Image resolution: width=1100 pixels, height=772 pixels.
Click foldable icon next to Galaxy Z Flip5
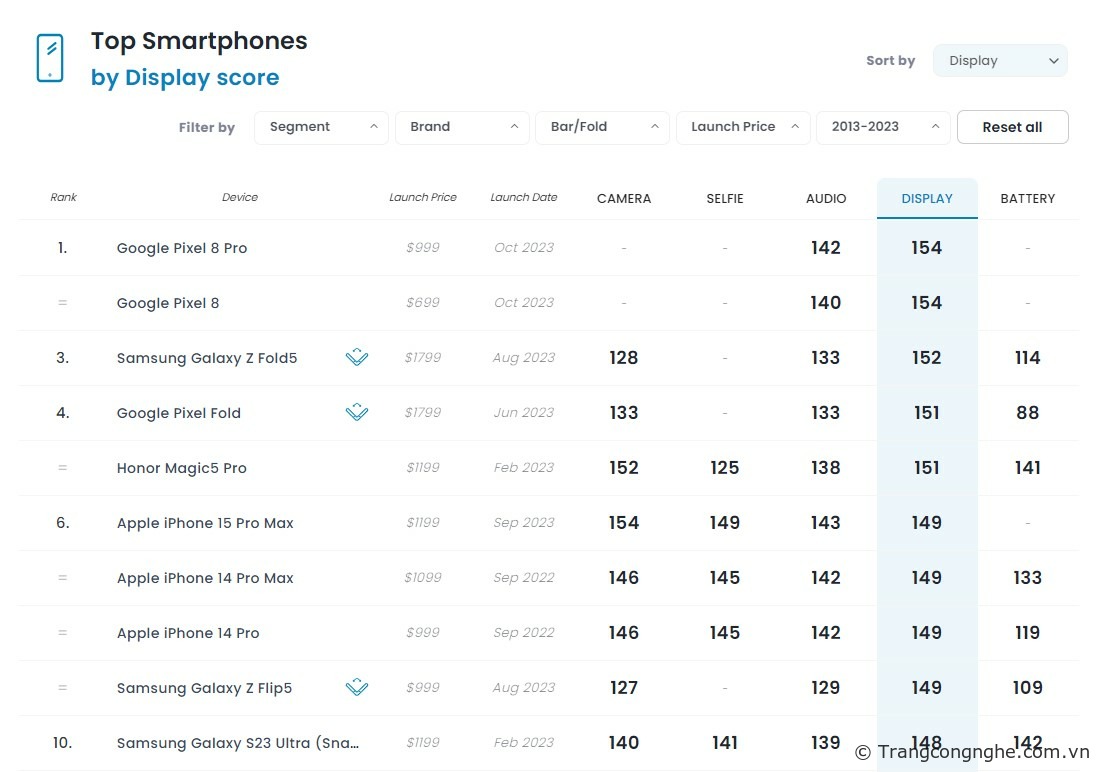(357, 688)
